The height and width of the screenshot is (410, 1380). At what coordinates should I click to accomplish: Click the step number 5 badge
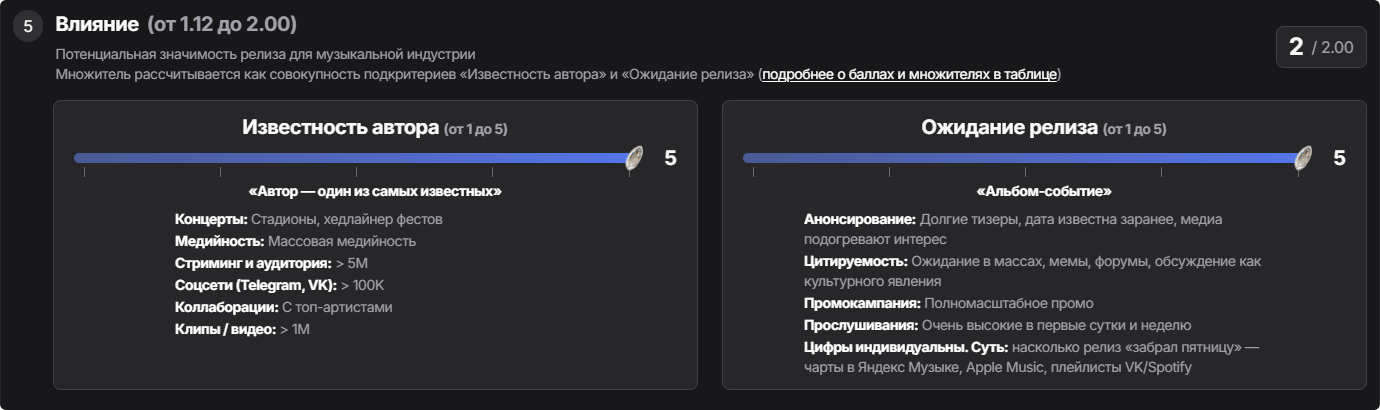(28, 27)
